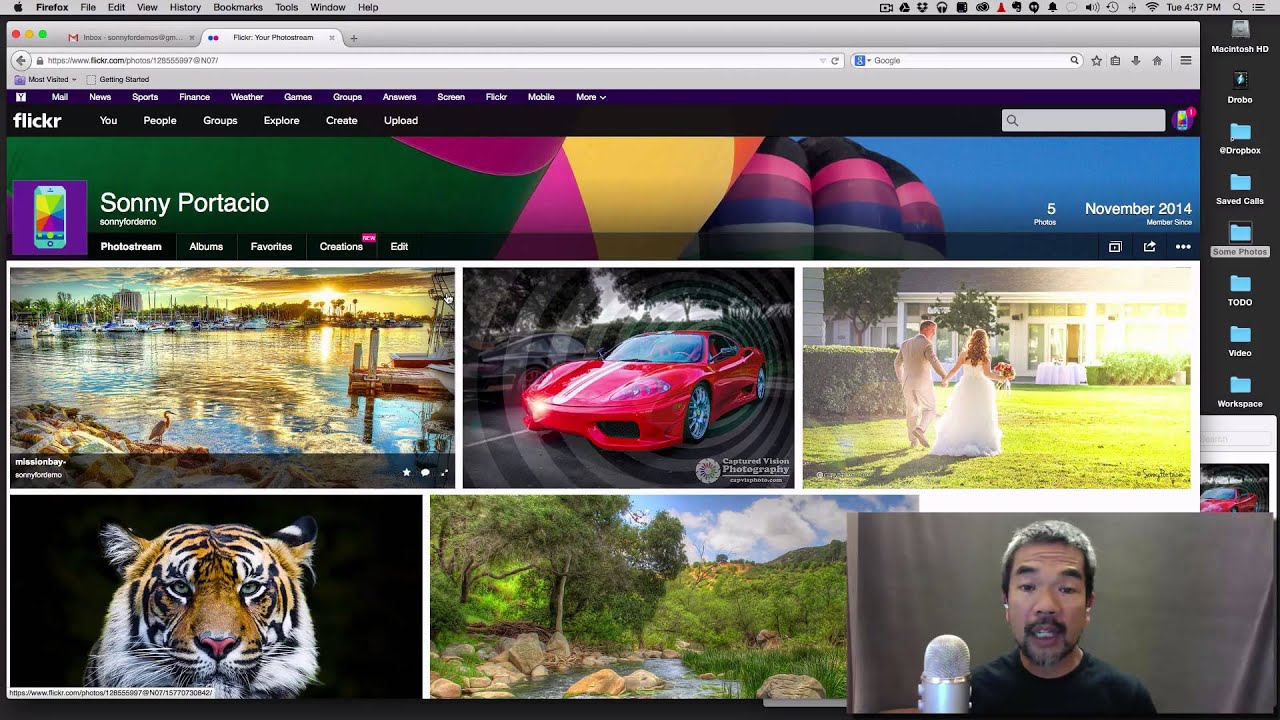Click the missionbay- photo title
1280x720 pixels.
coord(40,462)
